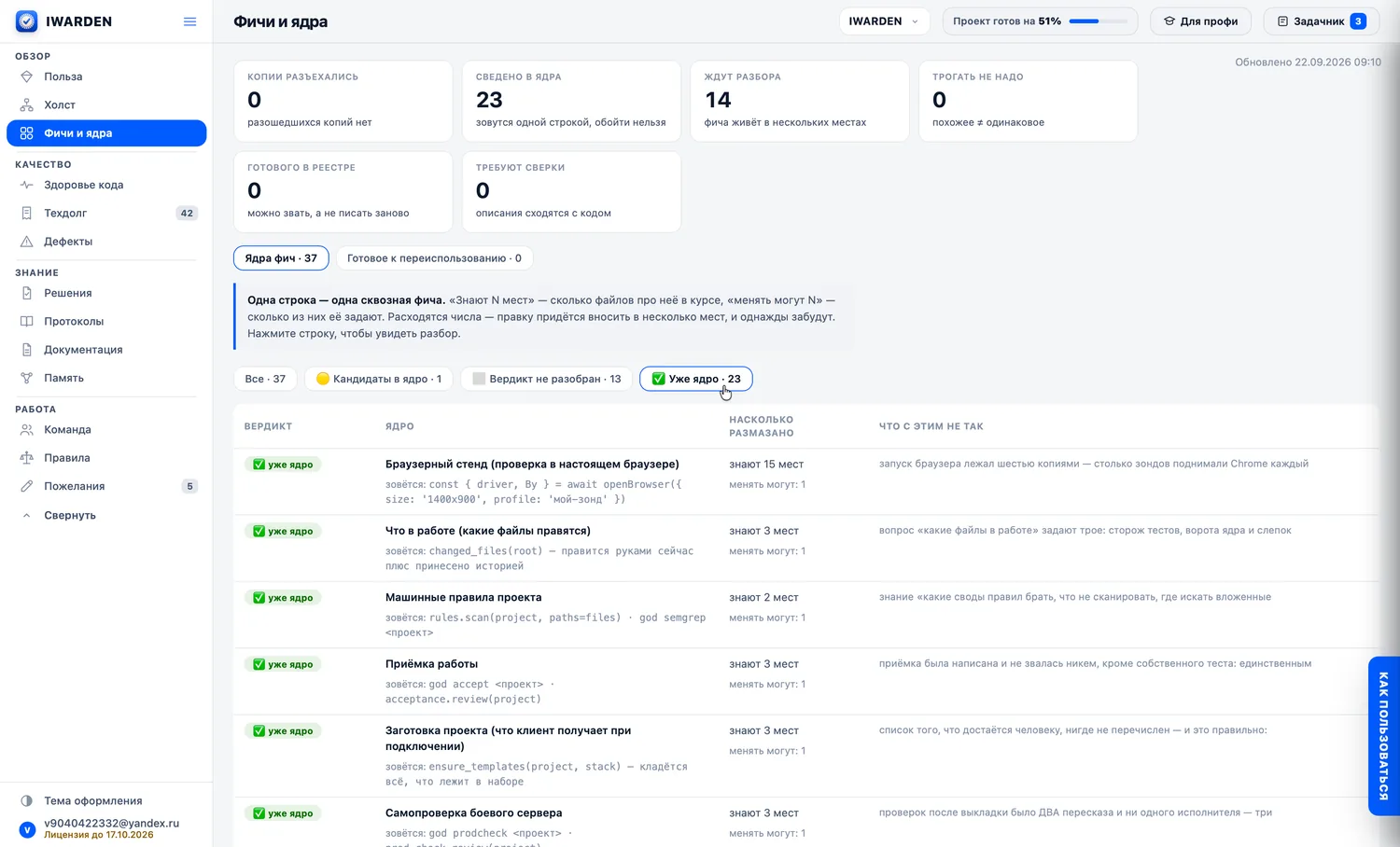Viewport: 1400px width, 847px height.
Task: Open Решения knowledge page
Action: coord(106,293)
